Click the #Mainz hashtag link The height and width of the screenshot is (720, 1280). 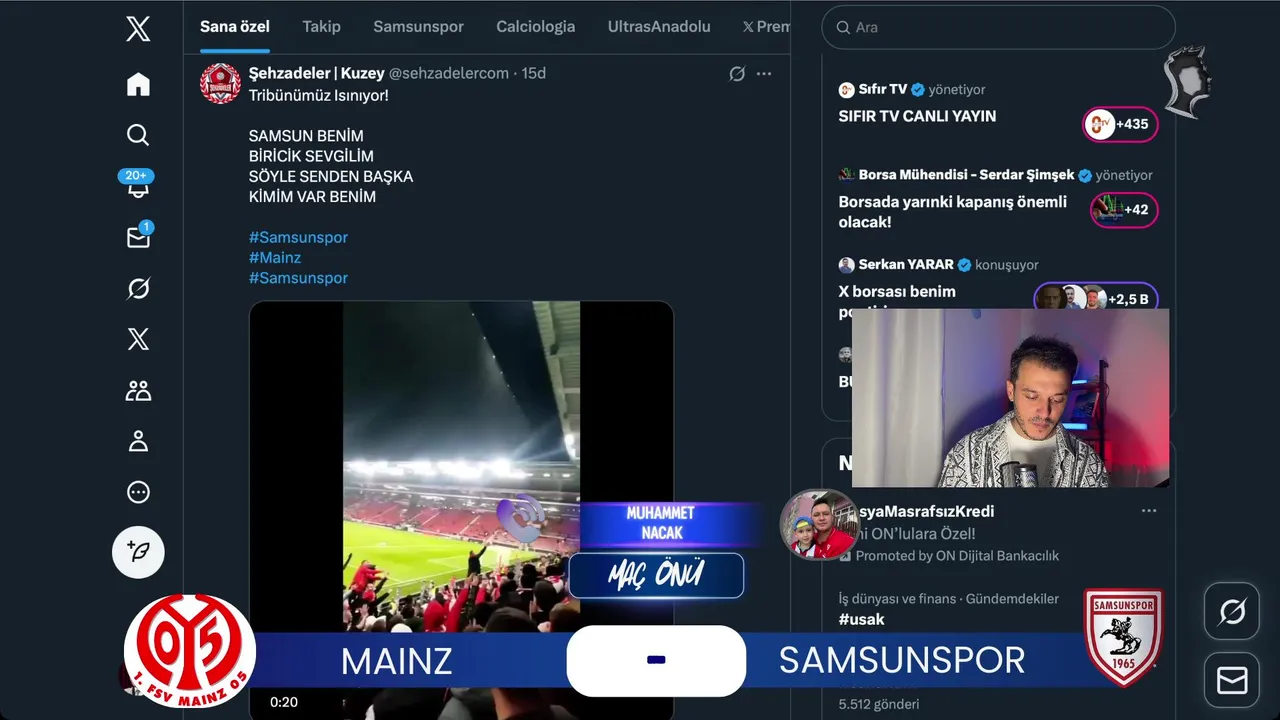(275, 257)
